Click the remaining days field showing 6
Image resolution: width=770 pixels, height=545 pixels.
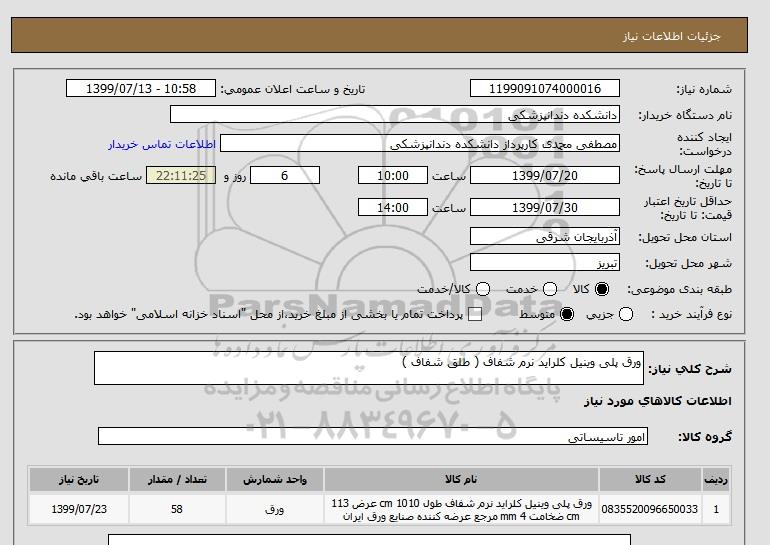point(285,175)
